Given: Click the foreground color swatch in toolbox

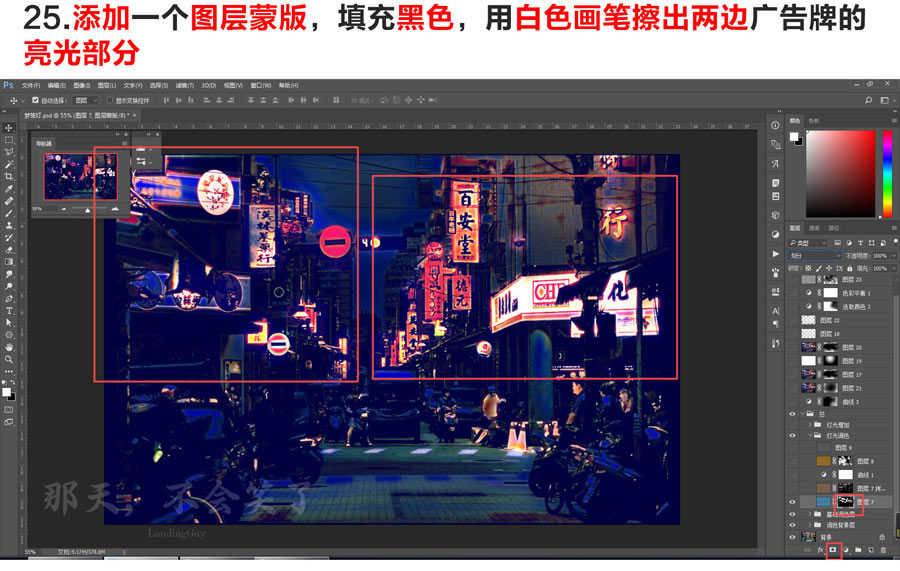Looking at the screenshot, I should coord(6,392).
